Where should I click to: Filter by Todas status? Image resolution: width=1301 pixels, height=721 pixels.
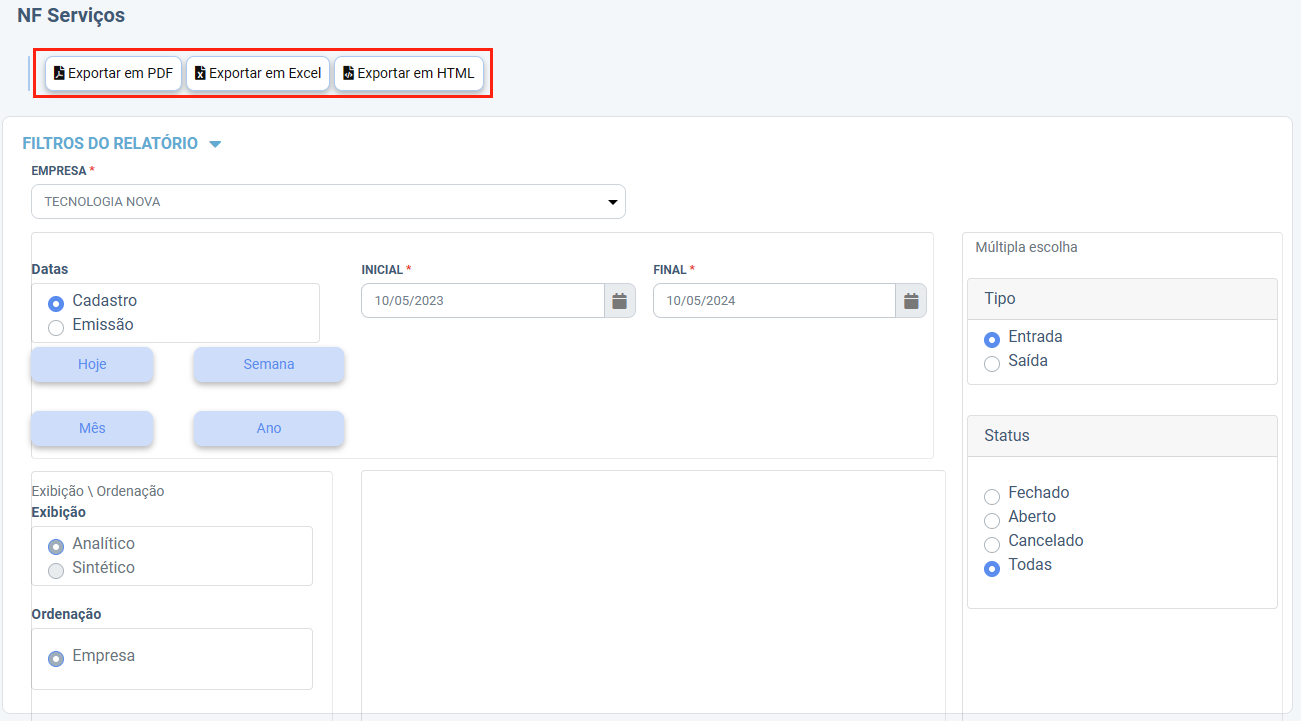click(x=992, y=568)
